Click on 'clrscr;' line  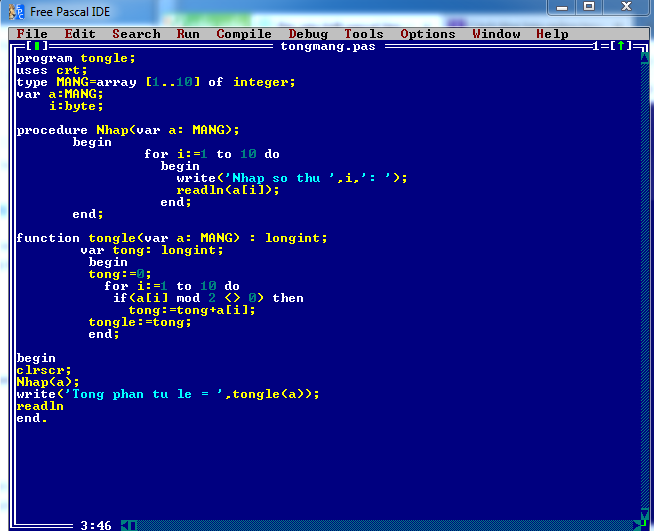point(44,370)
